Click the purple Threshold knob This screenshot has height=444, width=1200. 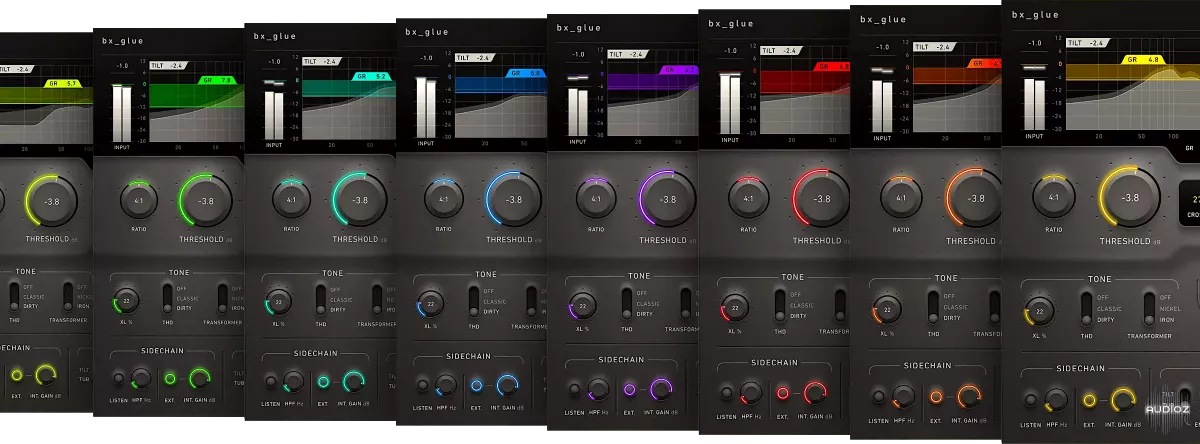667,199
